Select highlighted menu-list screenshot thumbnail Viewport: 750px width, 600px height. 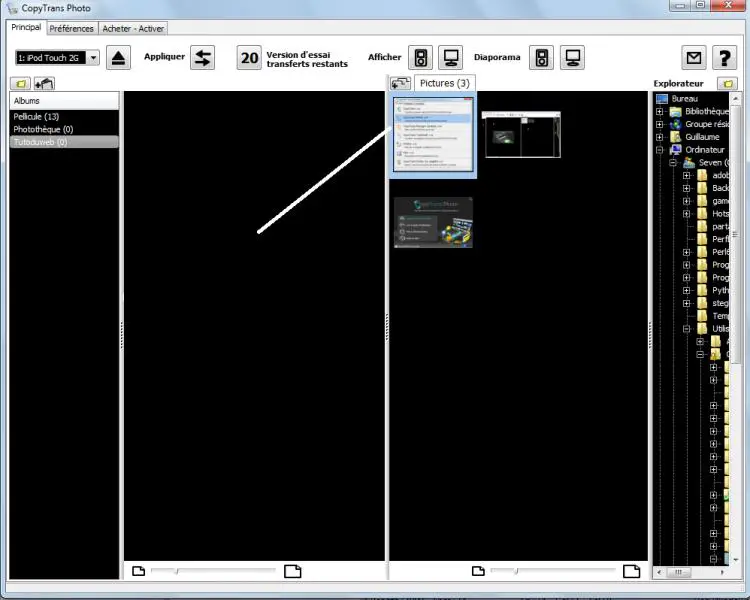pyautogui.click(x=433, y=134)
